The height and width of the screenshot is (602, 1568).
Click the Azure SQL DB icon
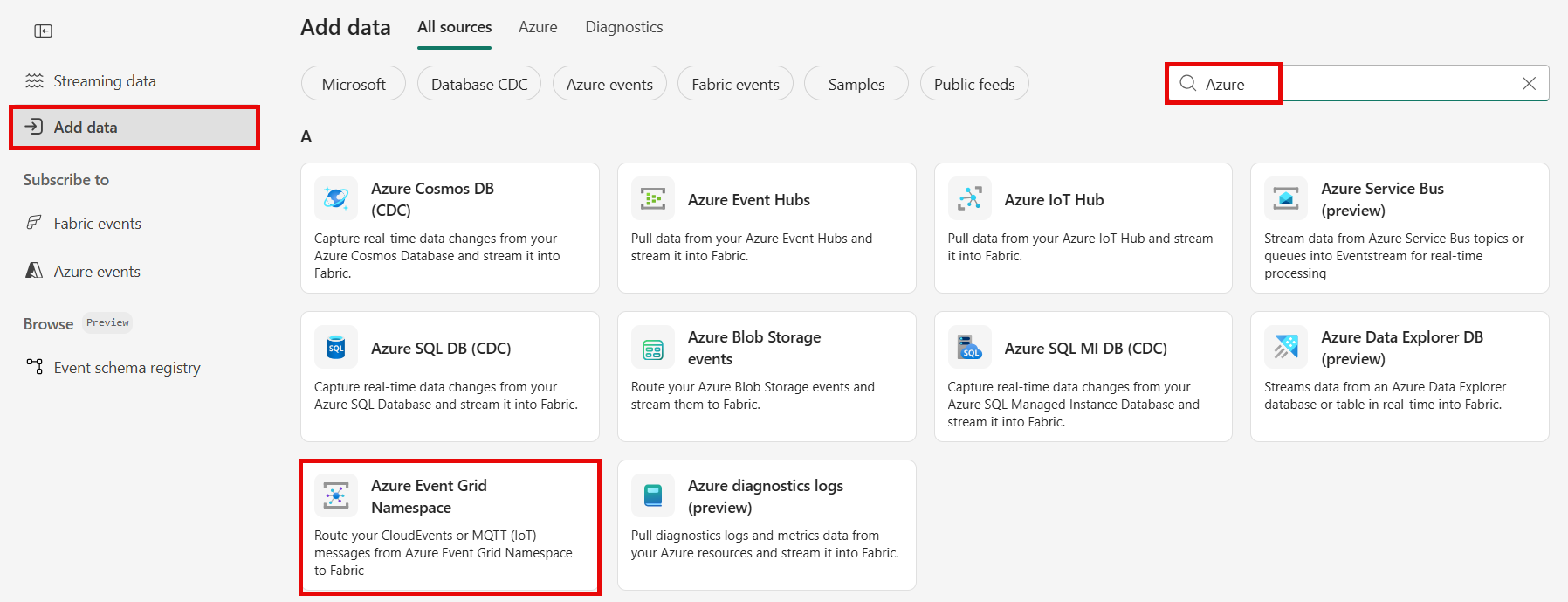(x=336, y=347)
